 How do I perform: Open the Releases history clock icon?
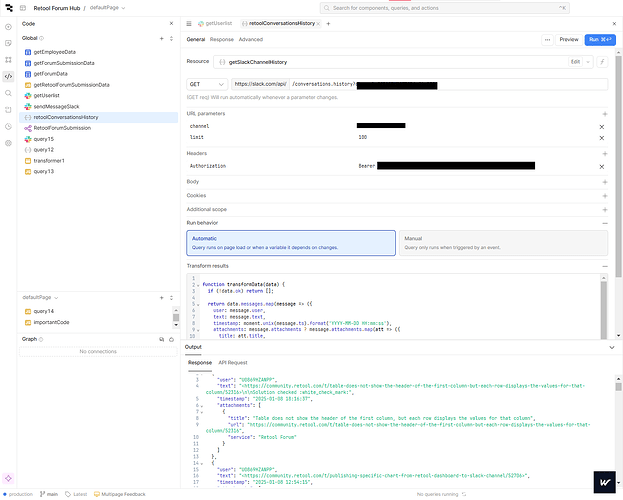(x=8, y=126)
